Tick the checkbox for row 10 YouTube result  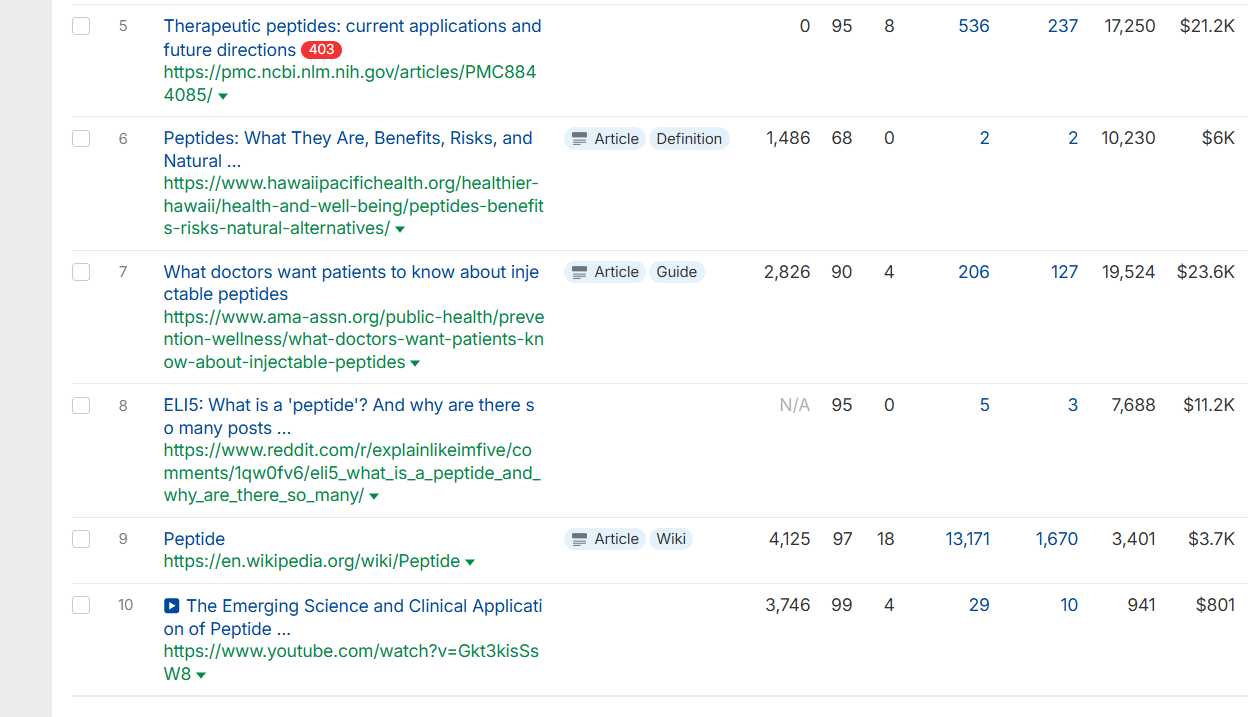pyautogui.click(x=81, y=605)
